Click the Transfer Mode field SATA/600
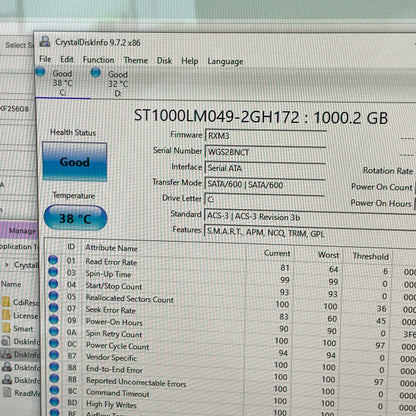Image resolution: width=416 pixels, height=416 pixels. 265,184
